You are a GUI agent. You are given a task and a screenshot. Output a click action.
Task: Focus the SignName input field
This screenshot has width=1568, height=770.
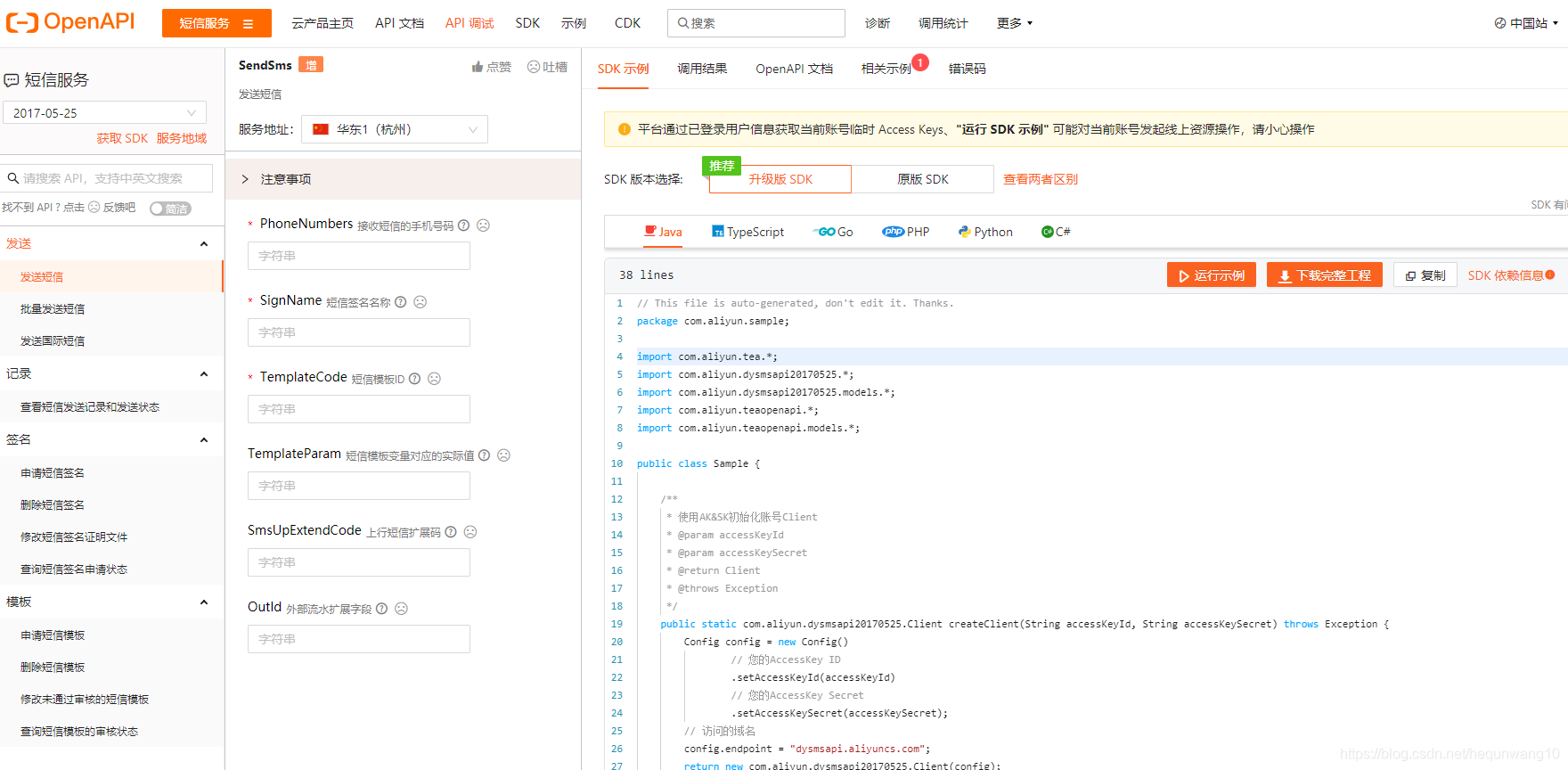tap(359, 332)
